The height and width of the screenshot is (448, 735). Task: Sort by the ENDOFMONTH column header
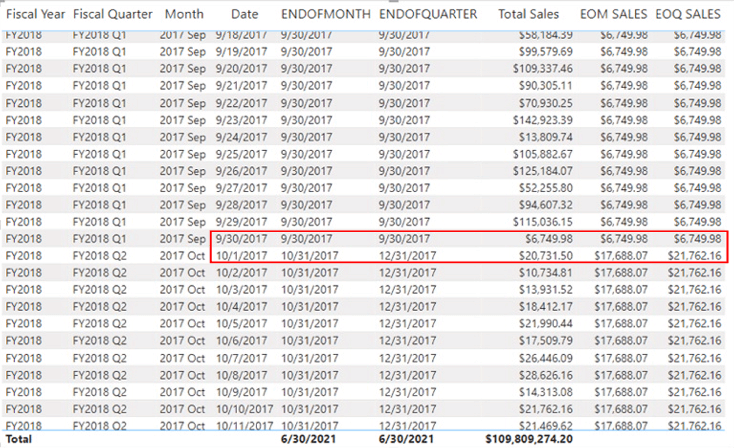(x=324, y=15)
